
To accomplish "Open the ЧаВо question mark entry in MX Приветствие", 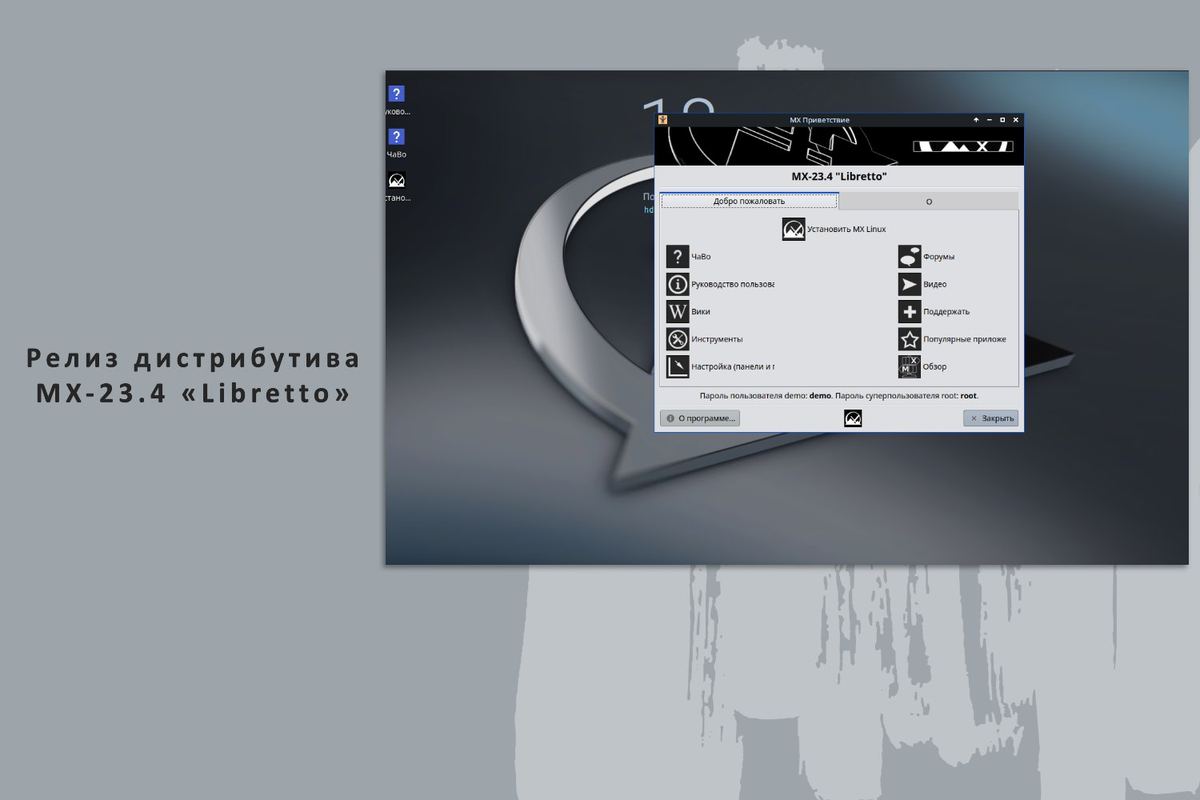I will pyautogui.click(x=688, y=257).
